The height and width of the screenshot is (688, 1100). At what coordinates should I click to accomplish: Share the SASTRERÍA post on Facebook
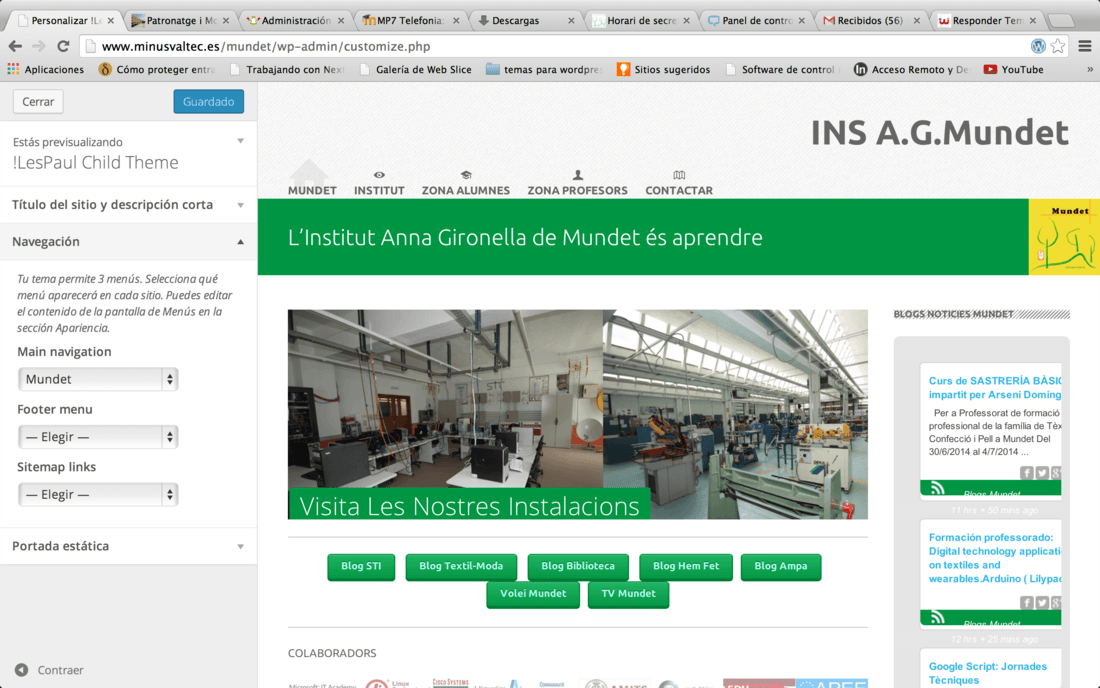point(1026,473)
